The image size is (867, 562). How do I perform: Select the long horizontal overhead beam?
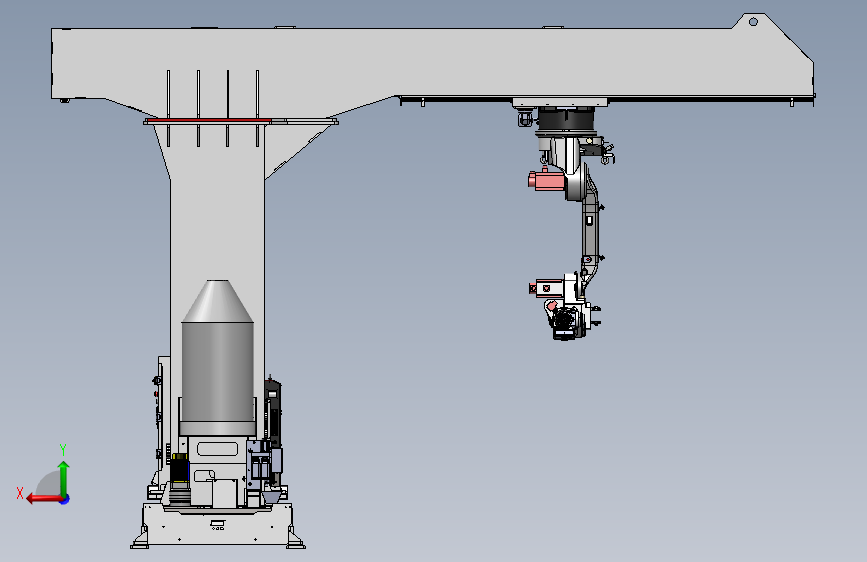pos(431,64)
